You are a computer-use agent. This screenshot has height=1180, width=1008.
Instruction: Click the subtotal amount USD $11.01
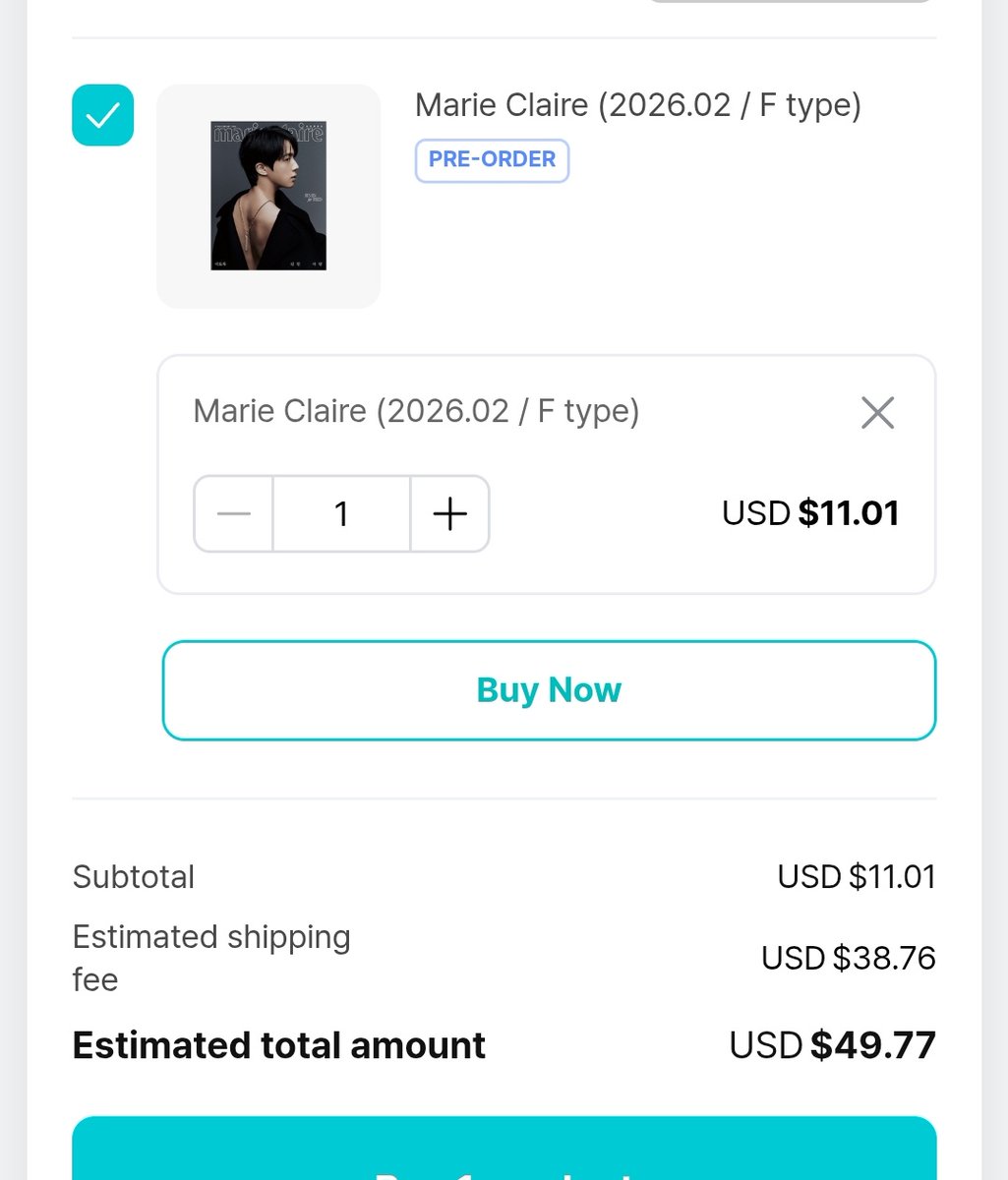856,876
